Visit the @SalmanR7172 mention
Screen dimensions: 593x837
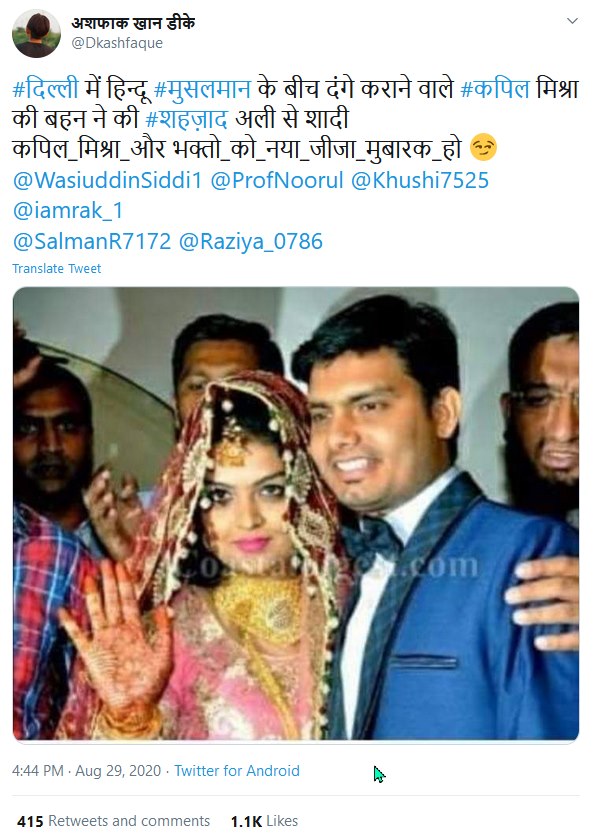pos(92,241)
